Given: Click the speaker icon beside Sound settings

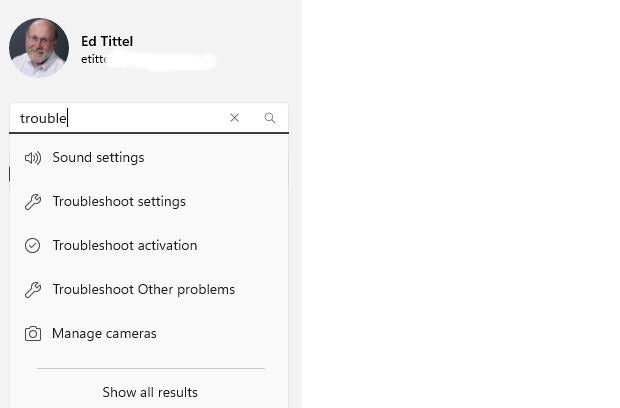Looking at the screenshot, I should 33,158.
